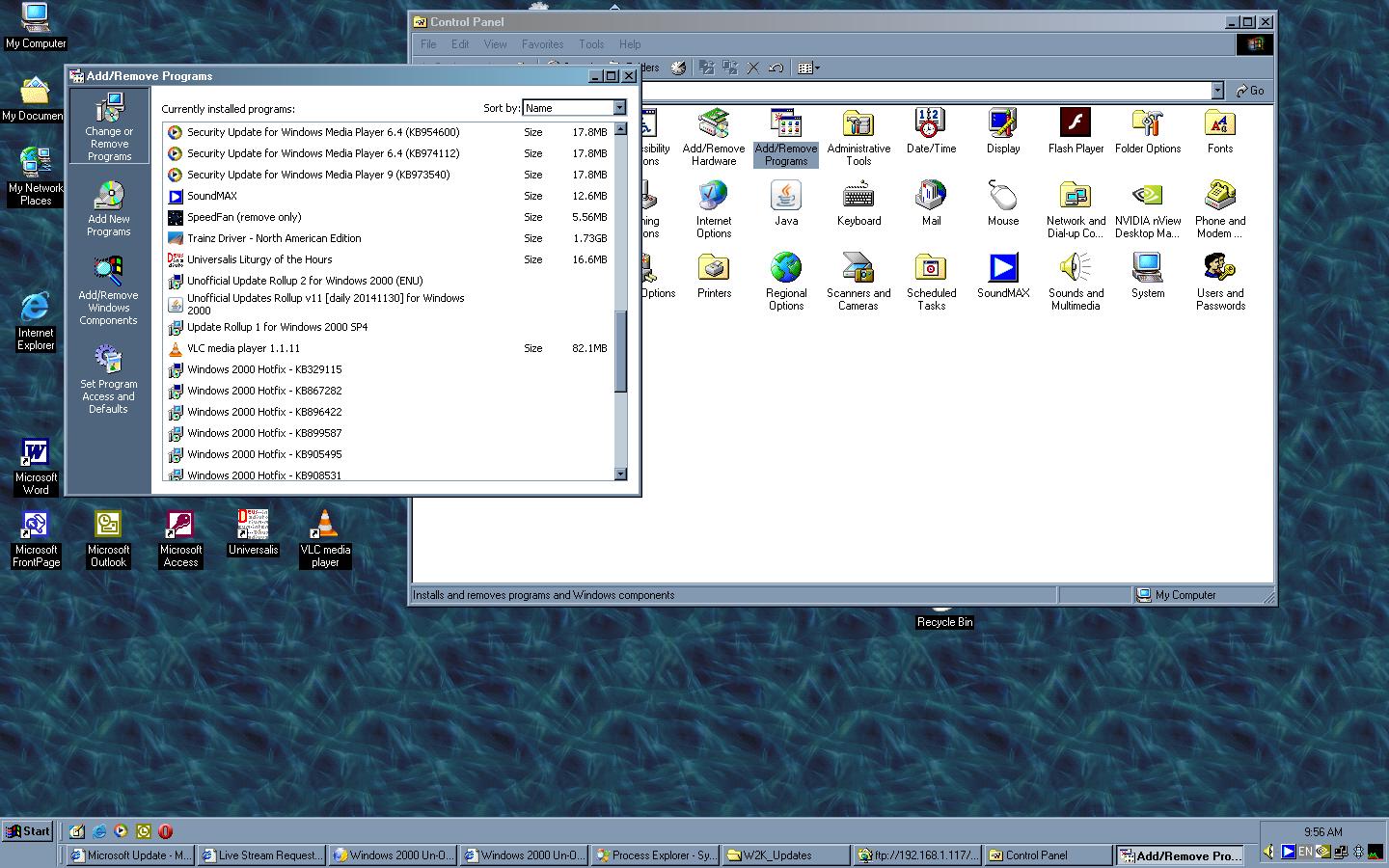Open the Help menu in Control Panel
The image size is (1389, 868).
[x=630, y=44]
